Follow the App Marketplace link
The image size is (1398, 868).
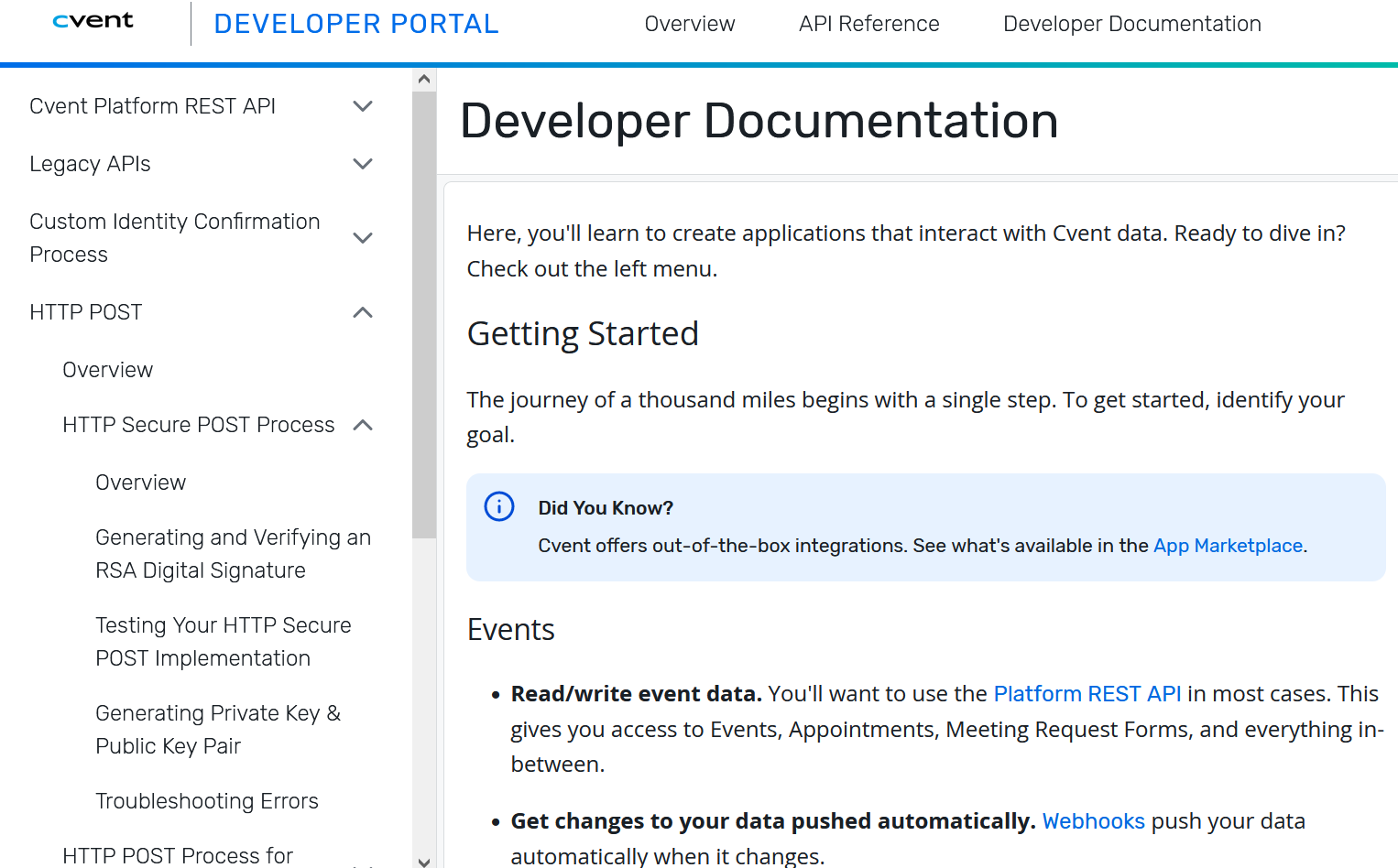click(1228, 546)
